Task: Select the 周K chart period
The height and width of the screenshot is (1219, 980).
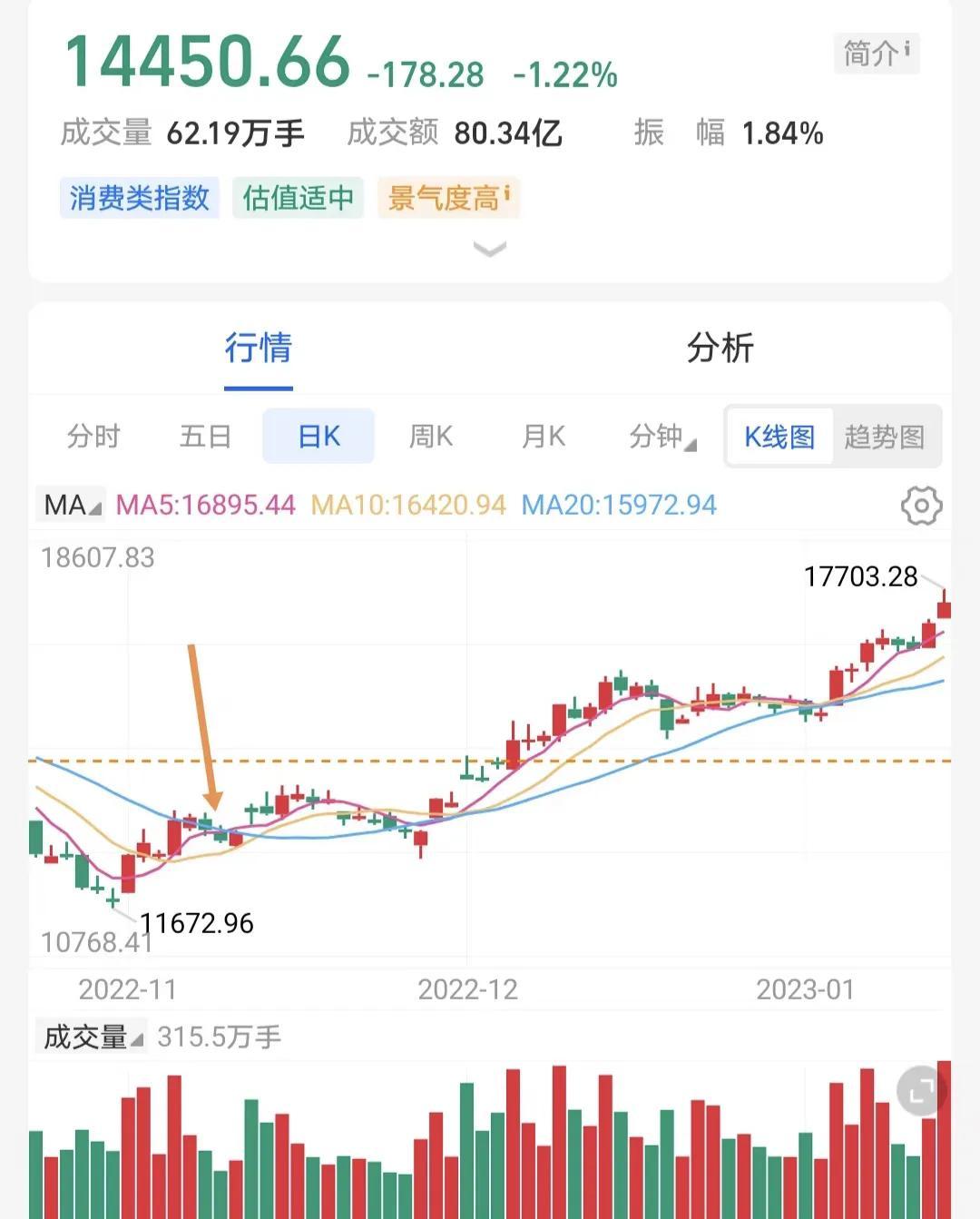Action: click(431, 437)
